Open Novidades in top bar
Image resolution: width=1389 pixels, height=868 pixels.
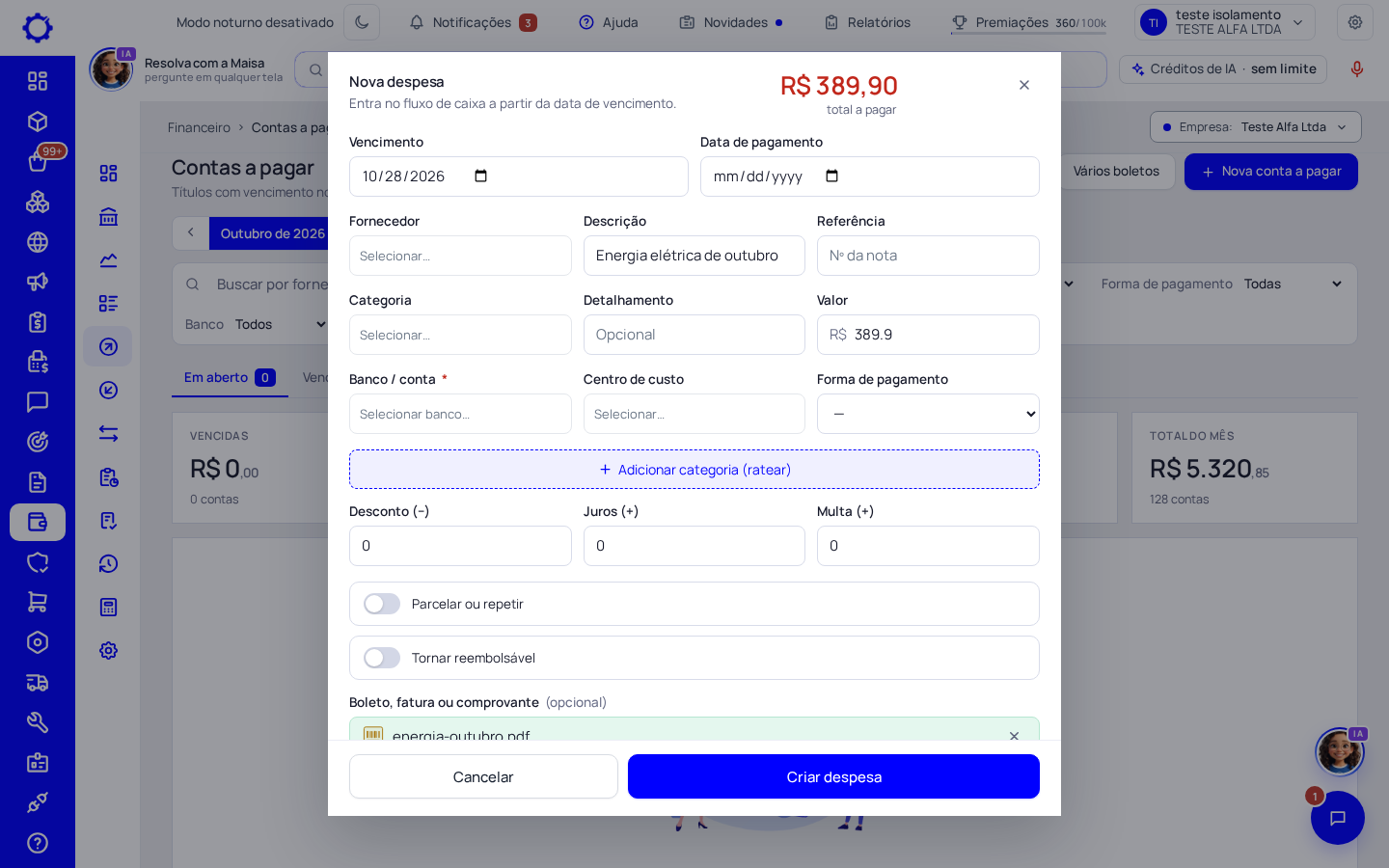[x=731, y=22]
